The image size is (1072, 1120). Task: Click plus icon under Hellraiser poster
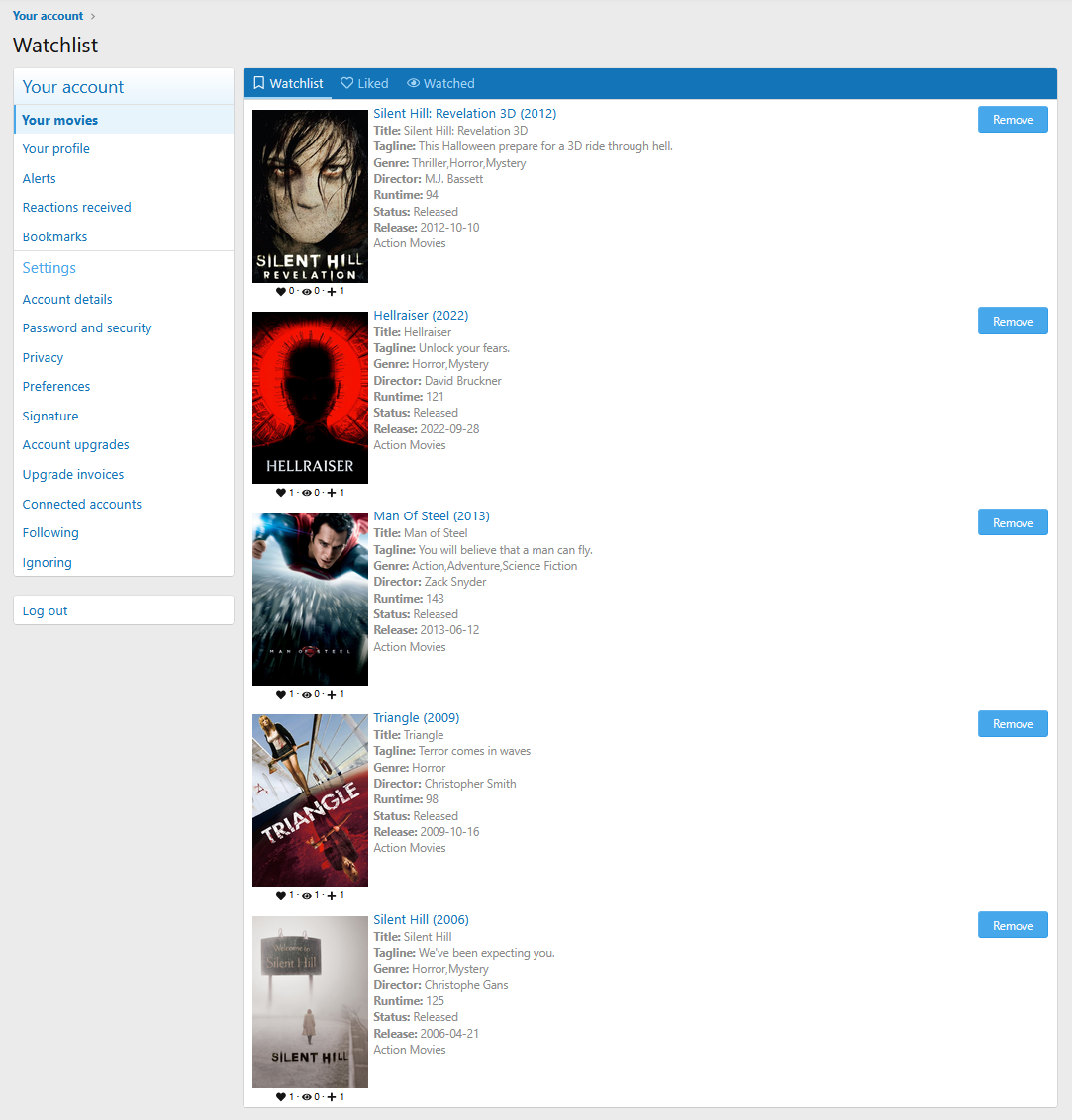(x=332, y=493)
